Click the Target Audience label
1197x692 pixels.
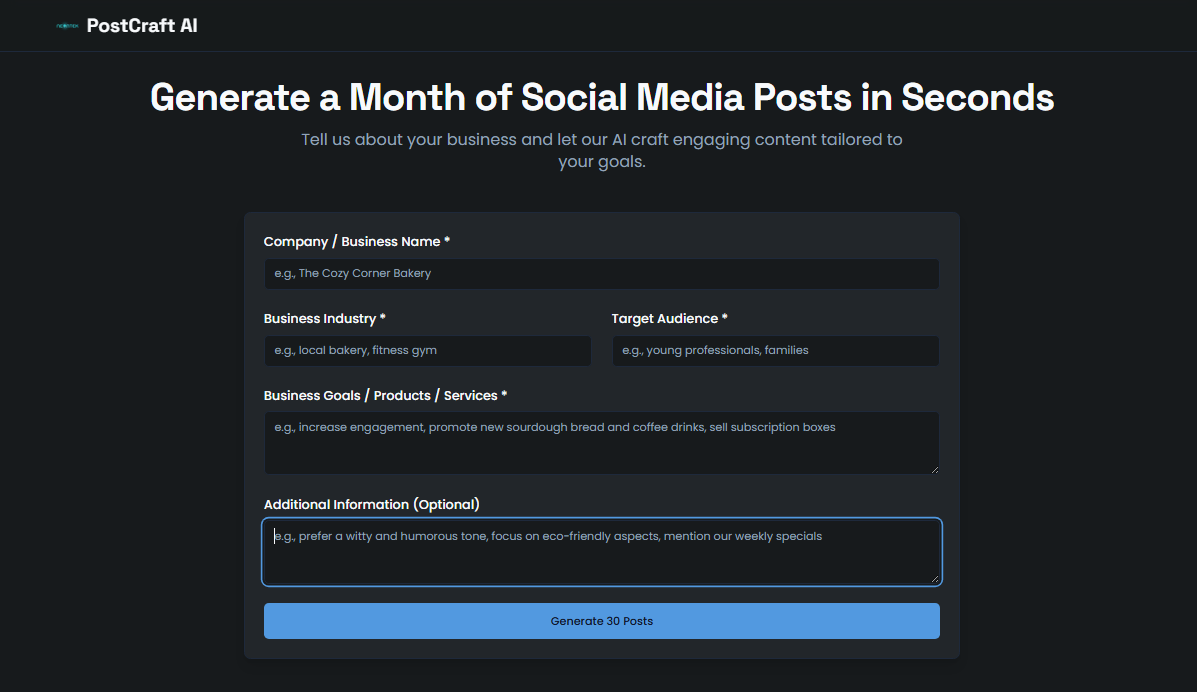coord(664,319)
